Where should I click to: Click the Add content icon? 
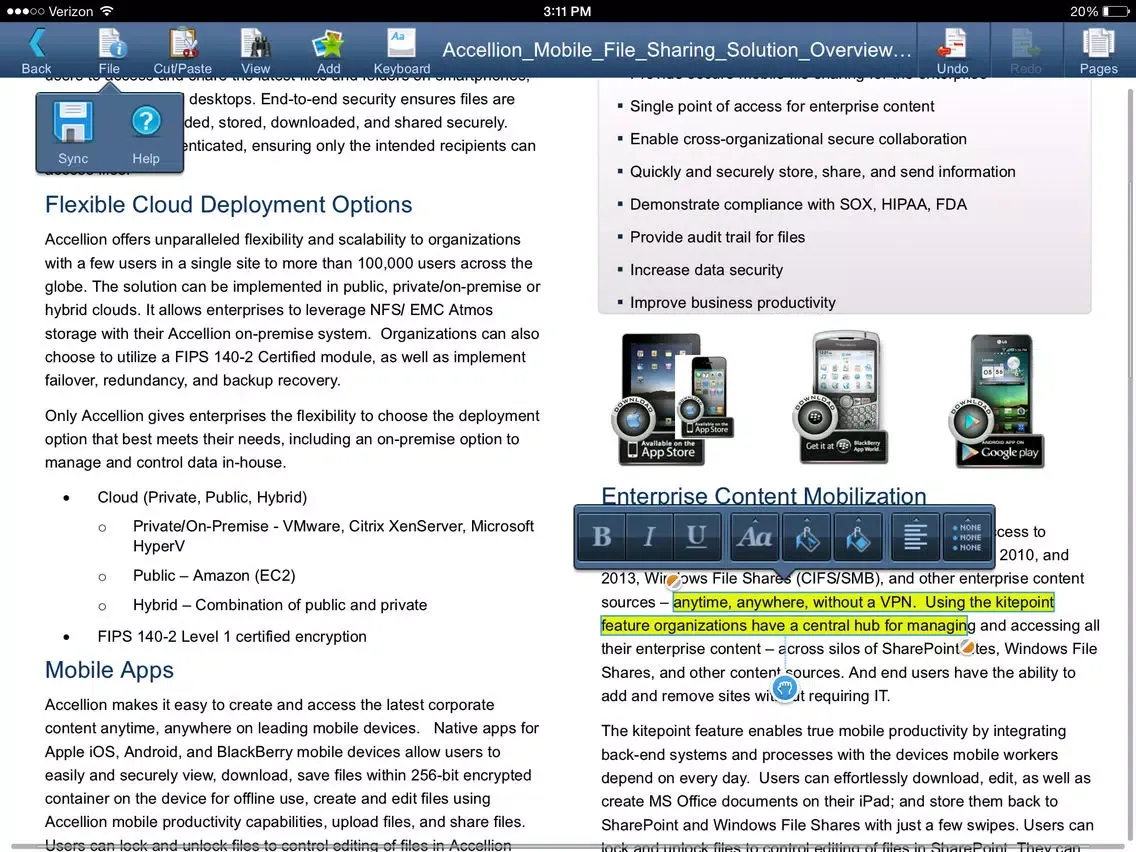327,47
